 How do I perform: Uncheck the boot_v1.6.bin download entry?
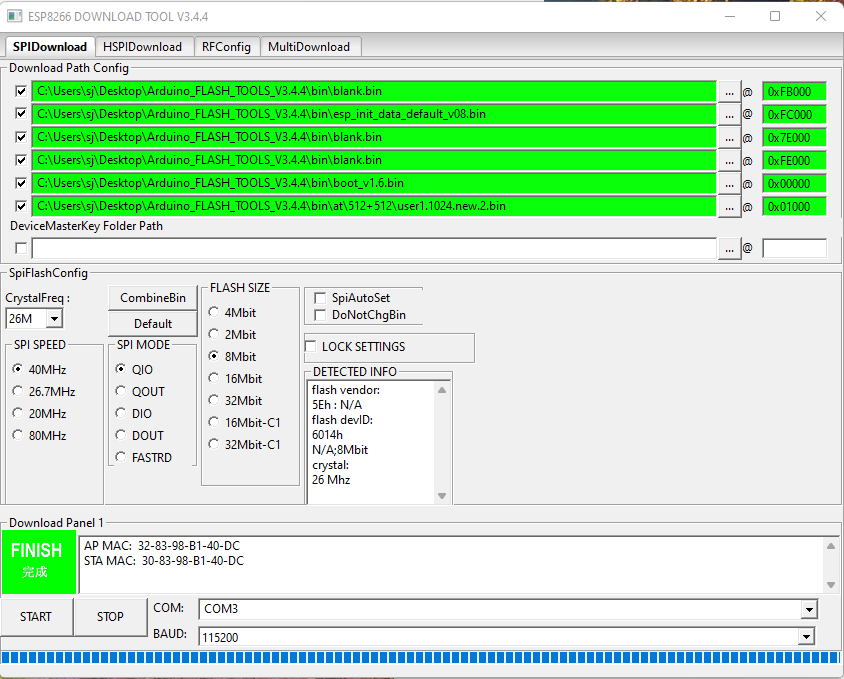pyautogui.click(x=22, y=183)
